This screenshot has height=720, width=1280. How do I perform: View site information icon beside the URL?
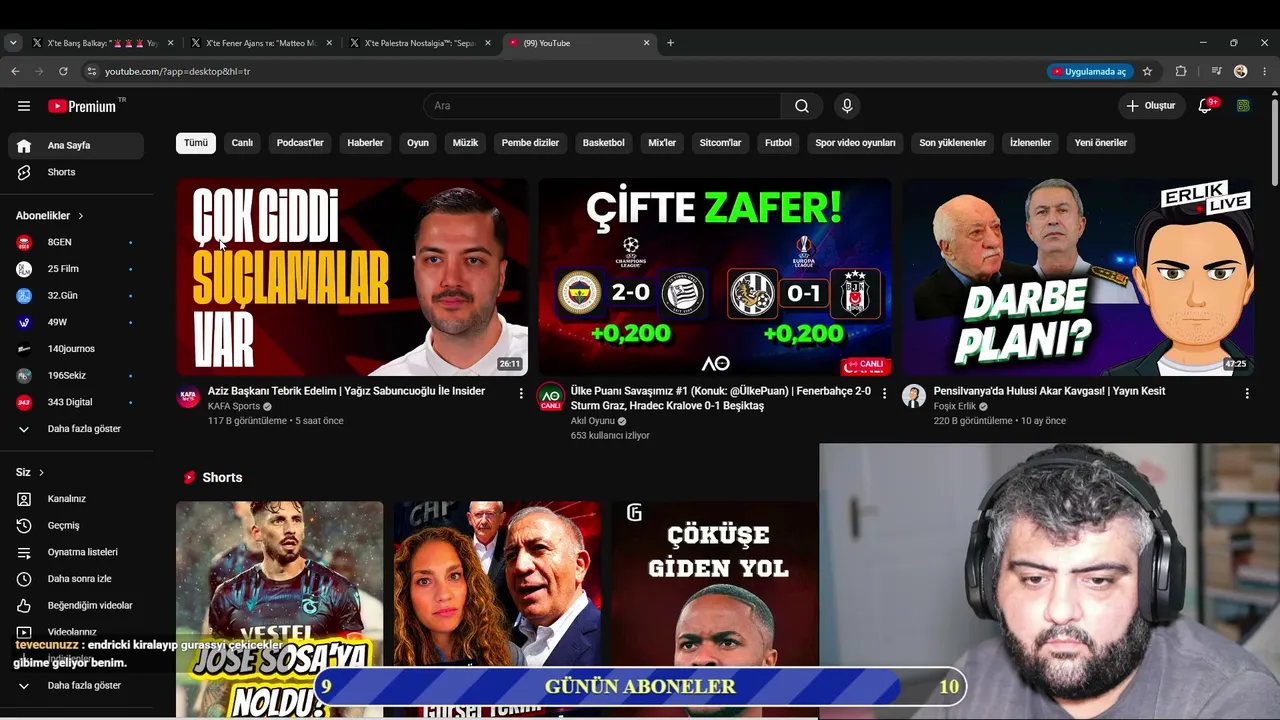click(x=91, y=71)
